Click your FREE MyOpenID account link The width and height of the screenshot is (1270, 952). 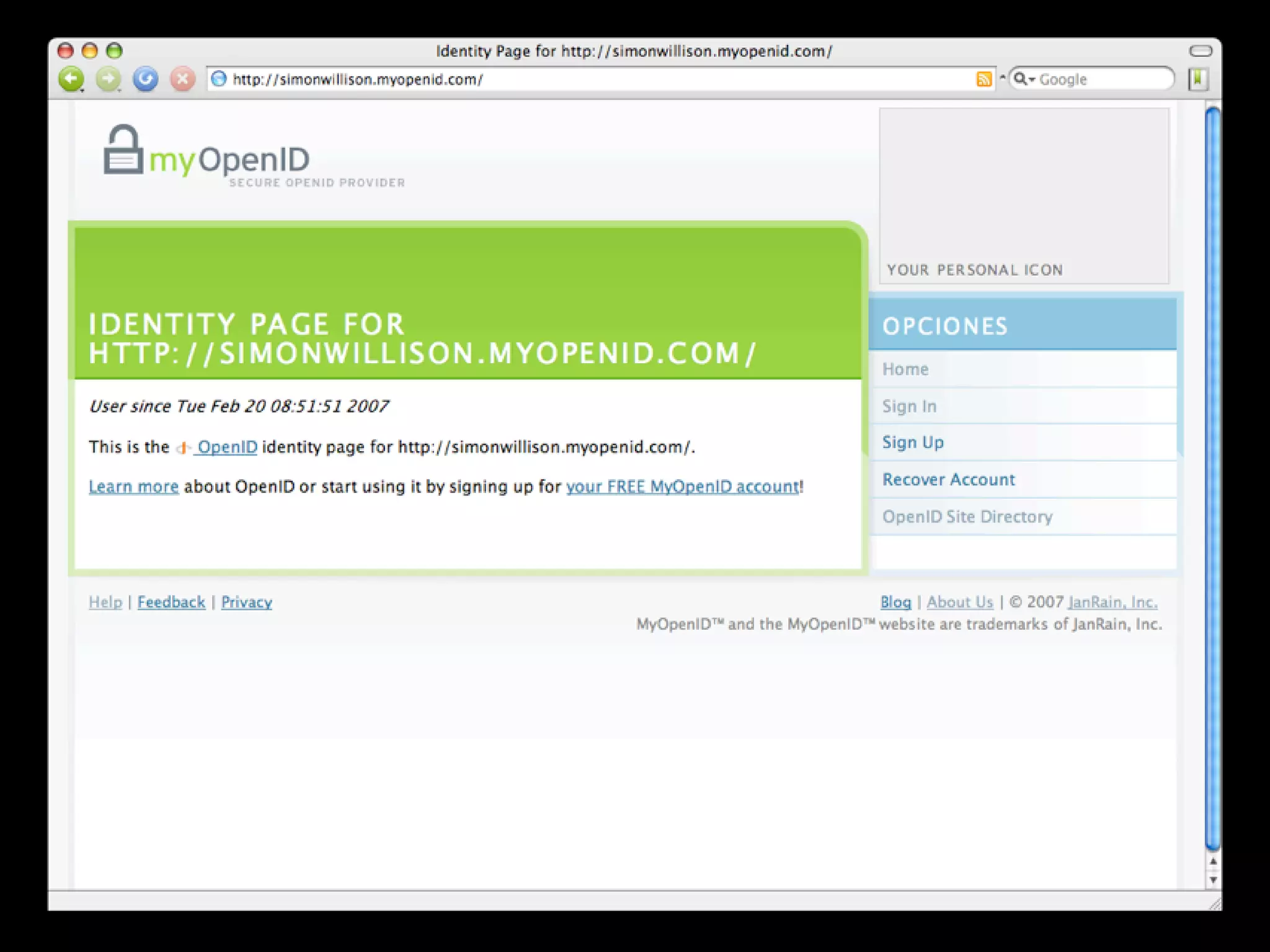[x=683, y=487]
